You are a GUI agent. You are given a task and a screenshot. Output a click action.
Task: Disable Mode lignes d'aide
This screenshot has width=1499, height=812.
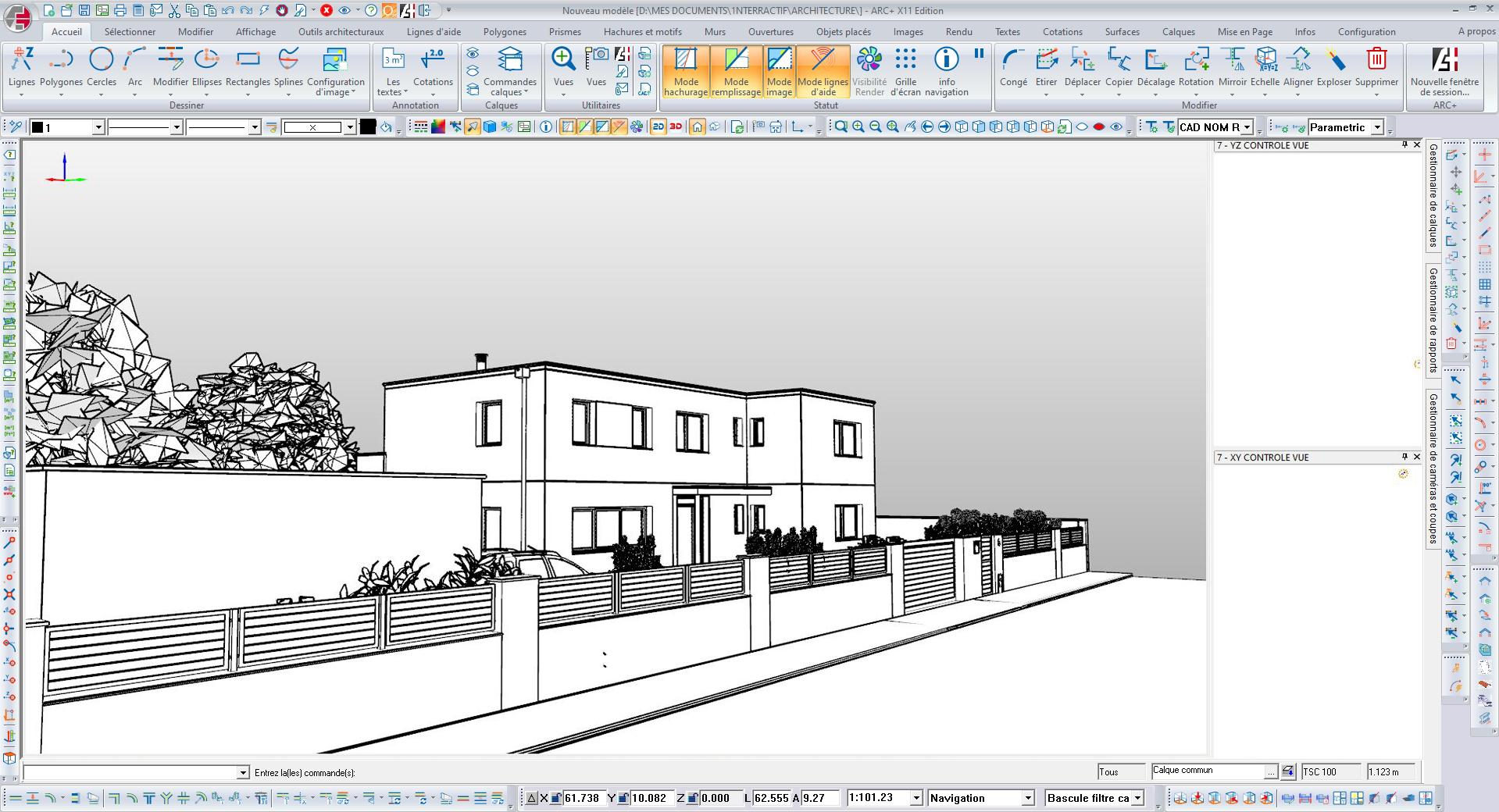pyautogui.click(x=823, y=70)
